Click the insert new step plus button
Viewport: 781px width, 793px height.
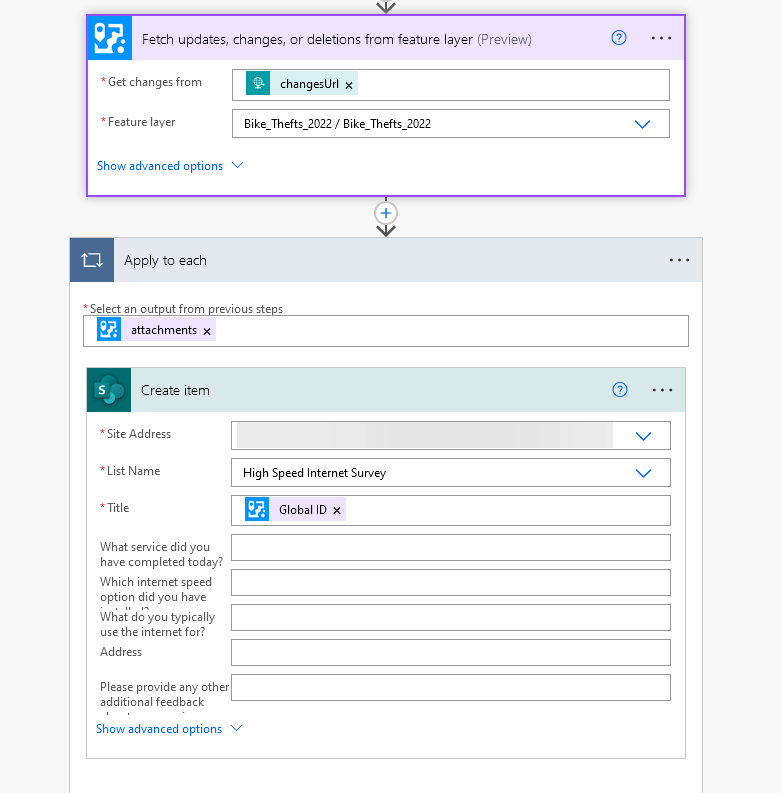coord(386,213)
